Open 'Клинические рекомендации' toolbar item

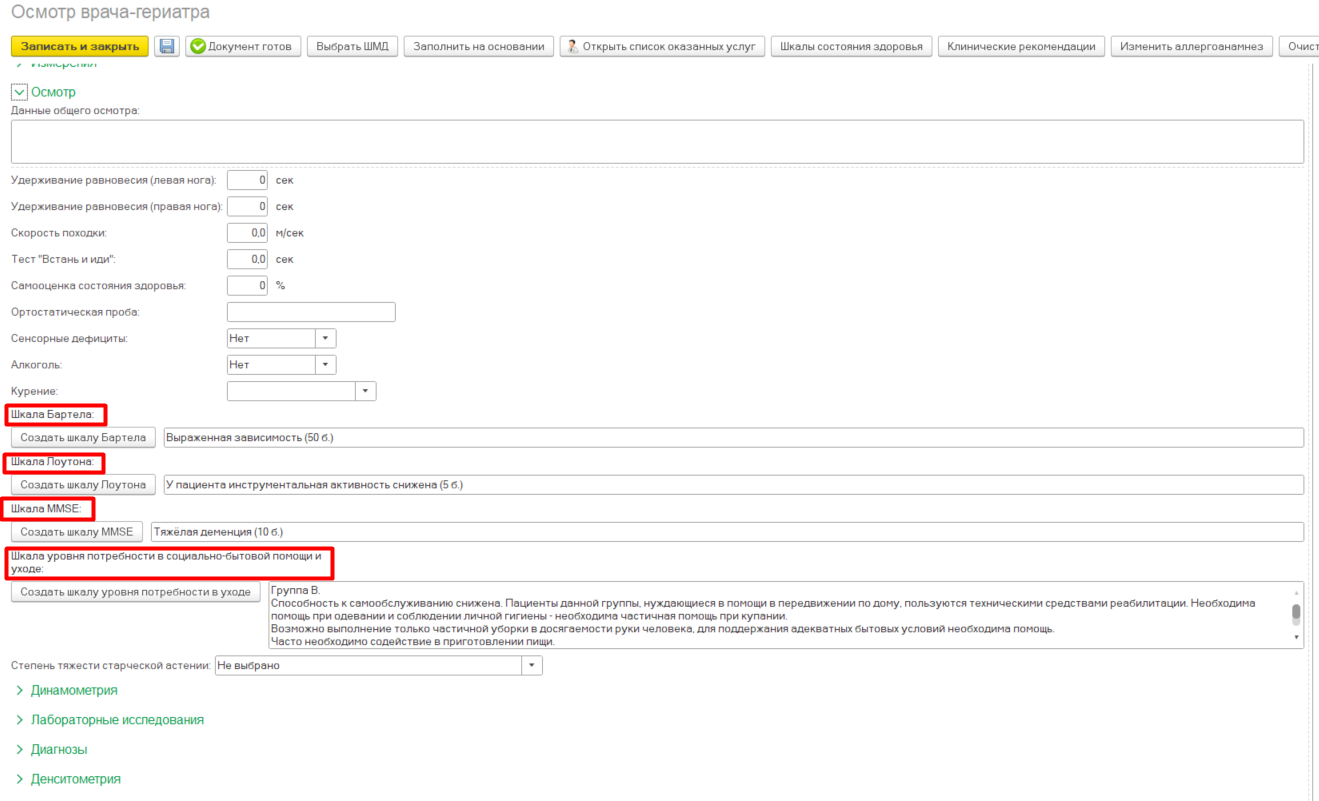click(1021, 46)
